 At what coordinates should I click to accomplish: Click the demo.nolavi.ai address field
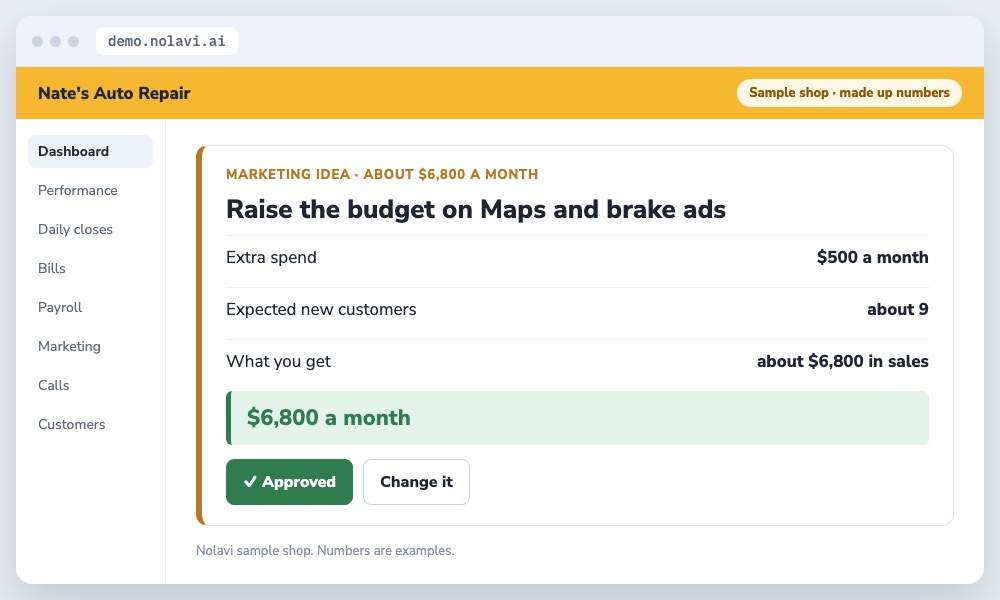click(167, 41)
